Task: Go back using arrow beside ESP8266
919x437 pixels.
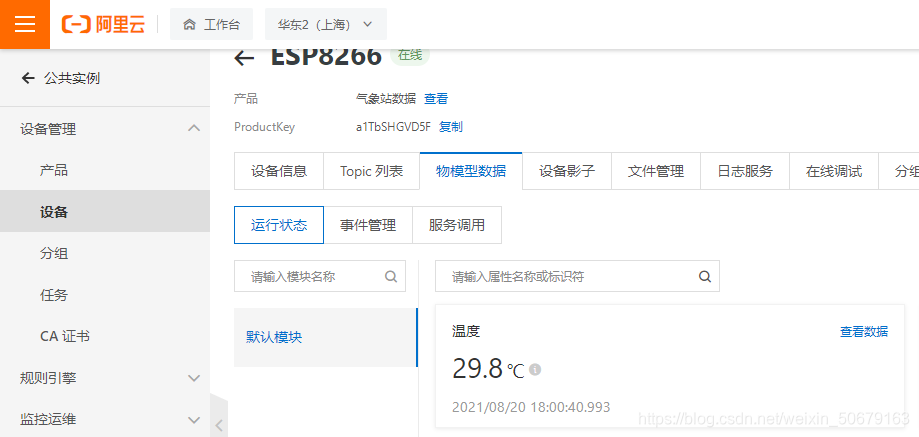Action: click(x=244, y=57)
